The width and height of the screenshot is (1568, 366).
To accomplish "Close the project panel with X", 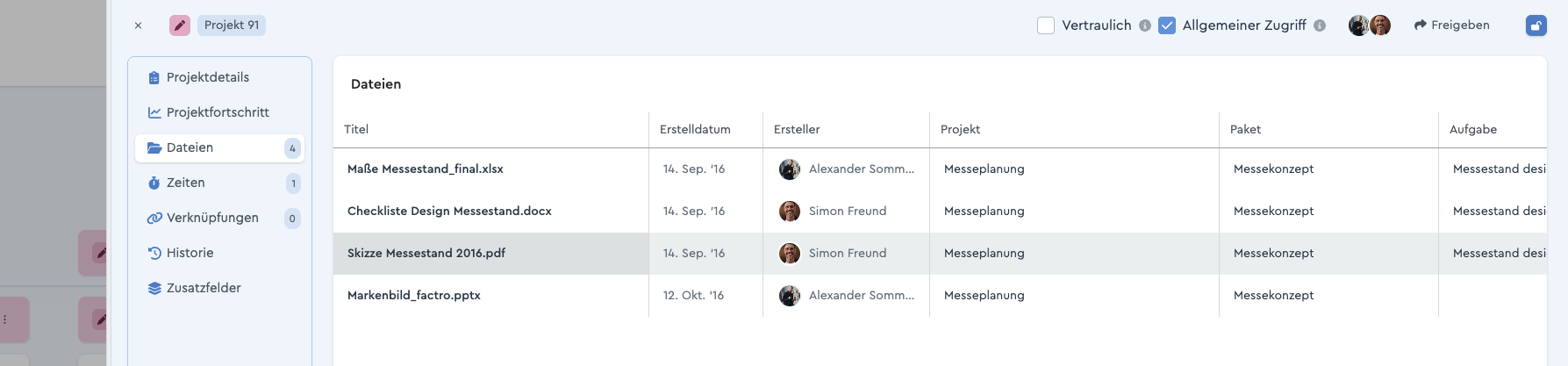I will (x=138, y=25).
